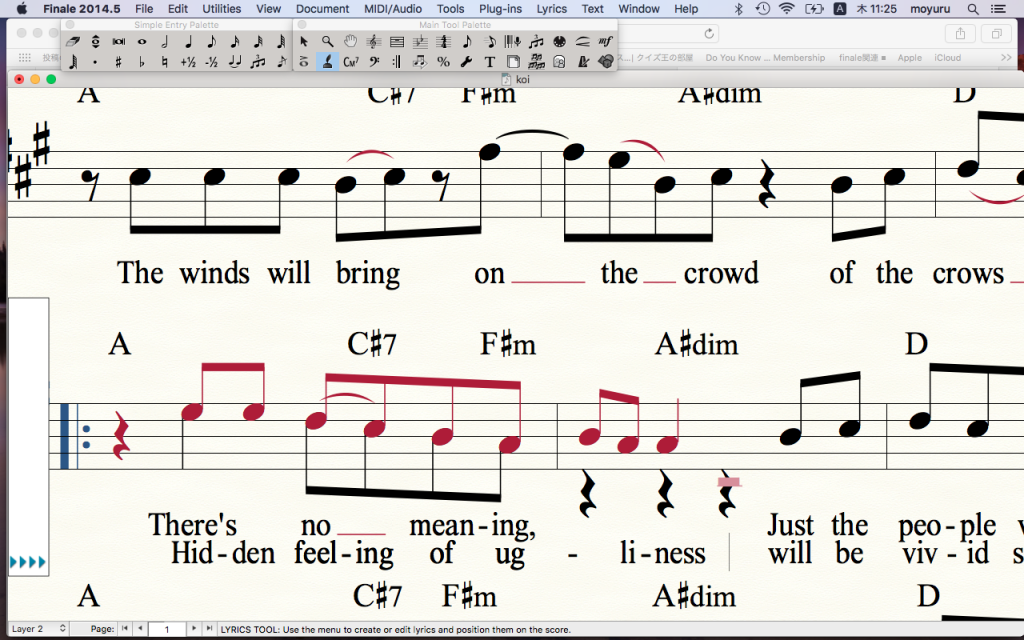This screenshot has height=640, width=1024.
Task: Select the Eraser tool in Simple Entry Palette
Action: pyautogui.click(x=72, y=42)
